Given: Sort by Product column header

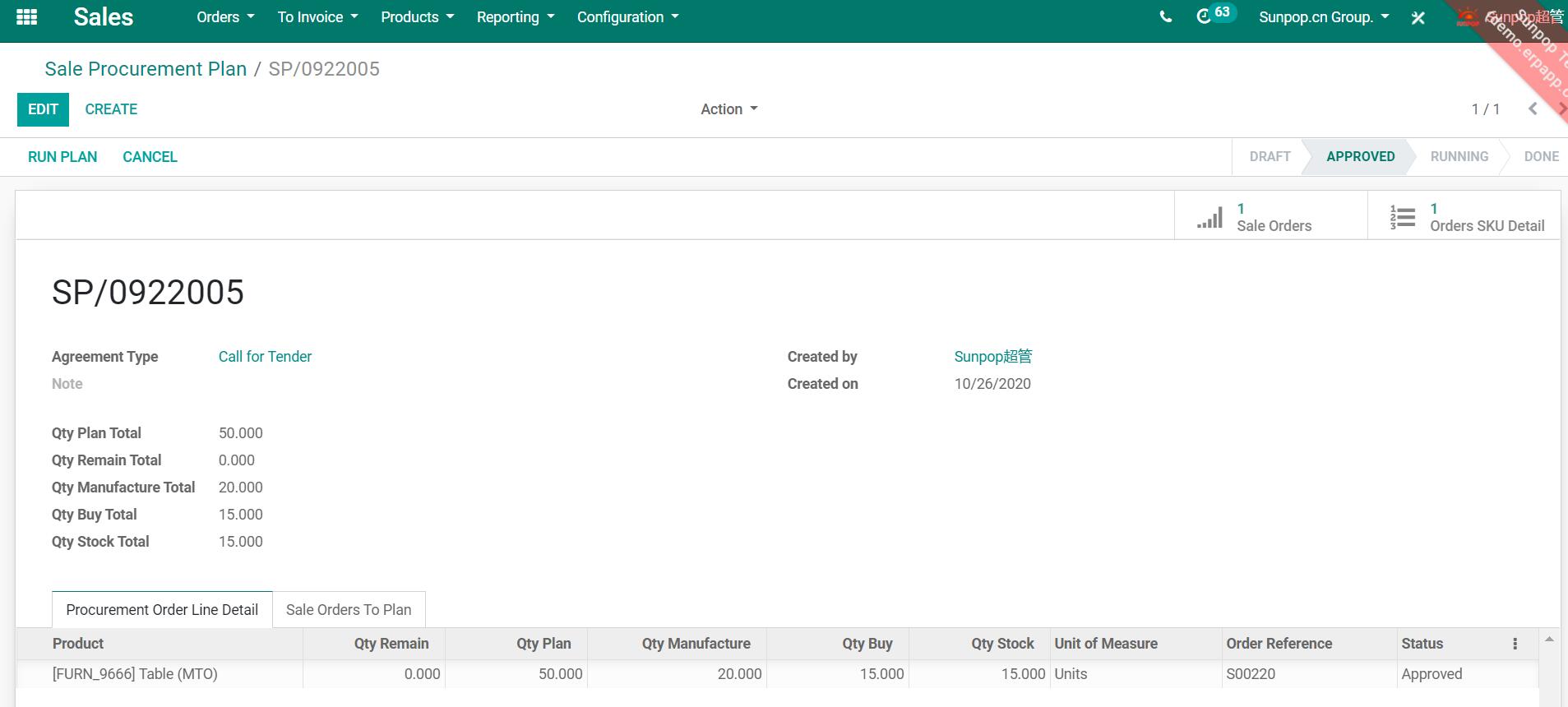Looking at the screenshot, I should tap(160, 644).
